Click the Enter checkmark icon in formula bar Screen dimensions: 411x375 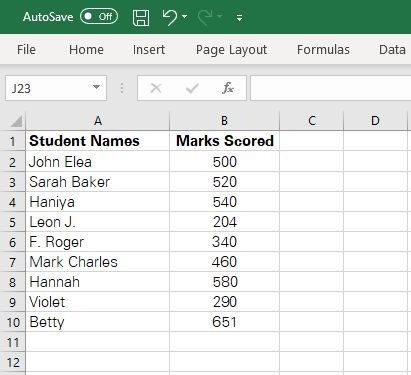[192, 88]
